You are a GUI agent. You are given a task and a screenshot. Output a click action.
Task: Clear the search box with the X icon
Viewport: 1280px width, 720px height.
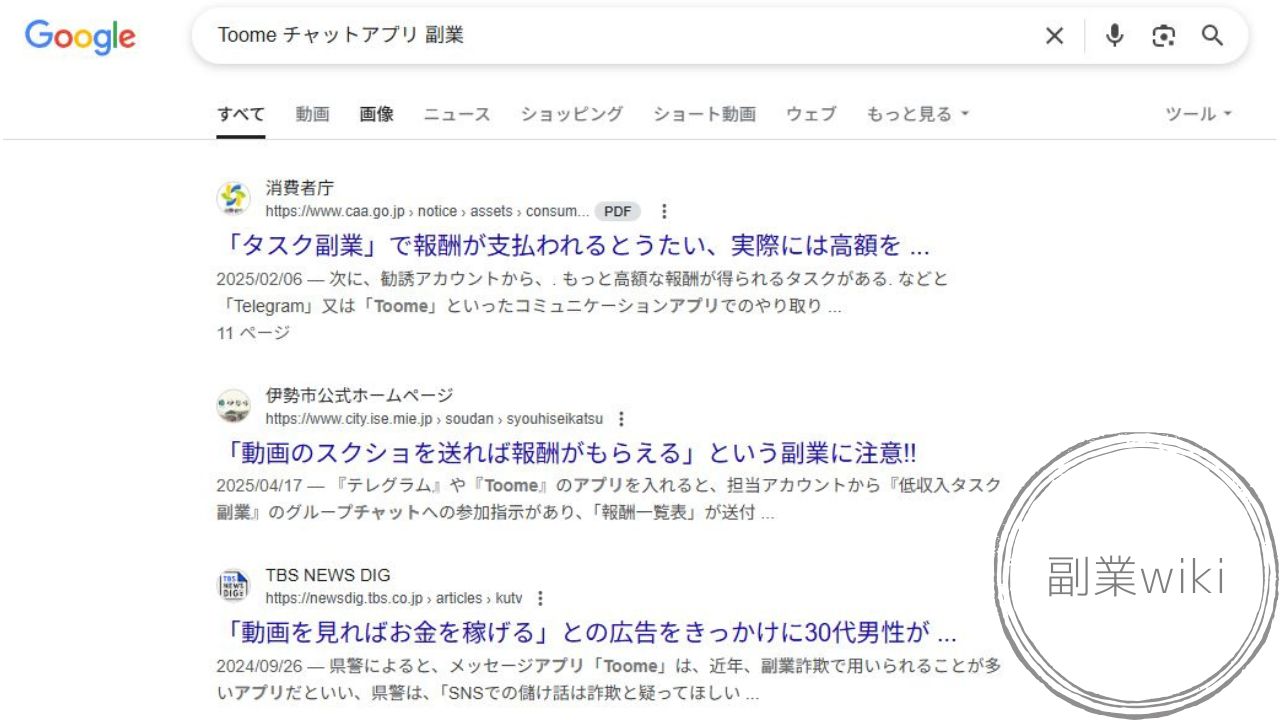click(x=1054, y=36)
